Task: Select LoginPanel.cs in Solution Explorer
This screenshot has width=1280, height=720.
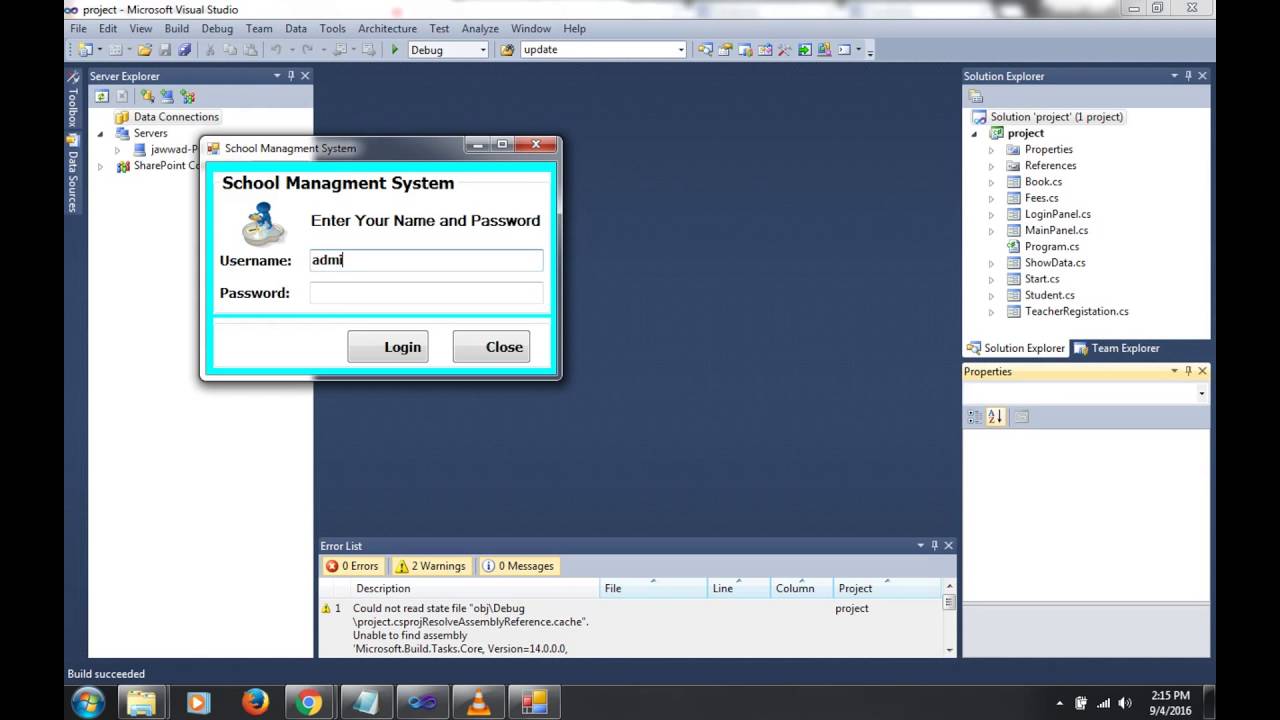Action: point(1057,214)
